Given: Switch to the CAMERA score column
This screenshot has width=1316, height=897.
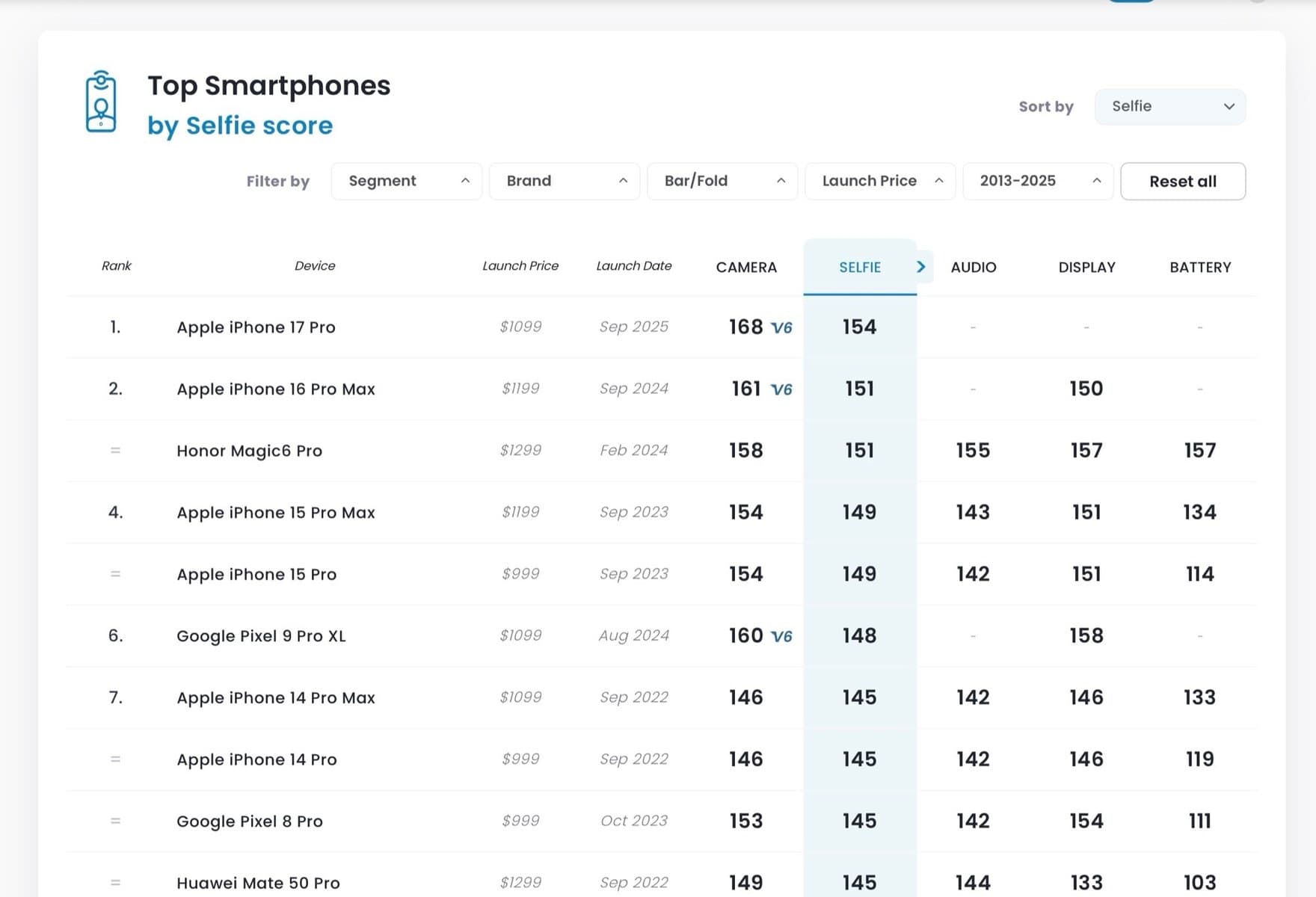Looking at the screenshot, I should pyautogui.click(x=746, y=268).
